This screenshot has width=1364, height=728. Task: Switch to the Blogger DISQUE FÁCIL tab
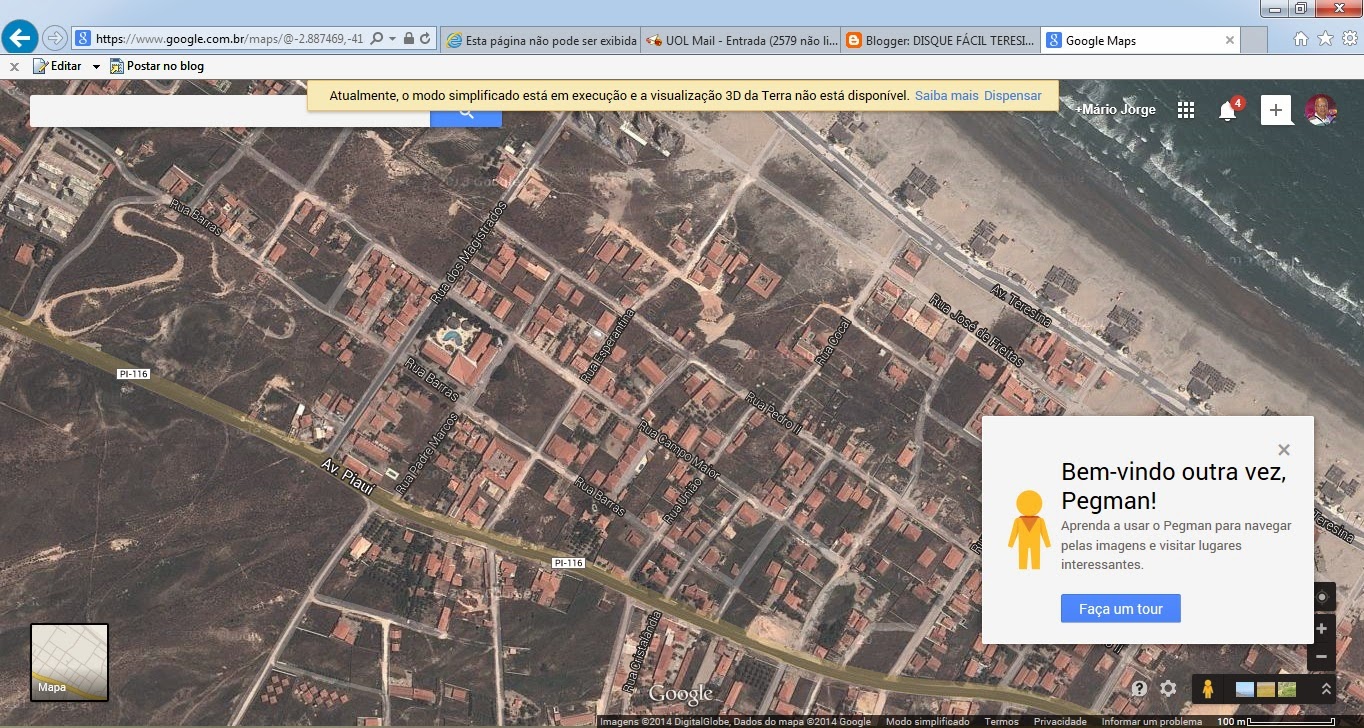click(940, 40)
